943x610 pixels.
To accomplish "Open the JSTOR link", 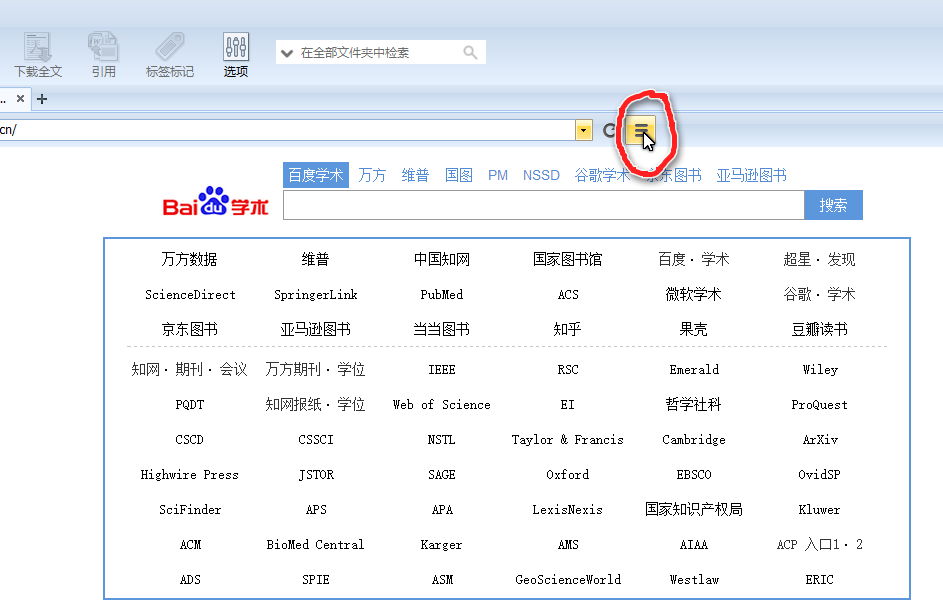I will click(x=316, y=475).
